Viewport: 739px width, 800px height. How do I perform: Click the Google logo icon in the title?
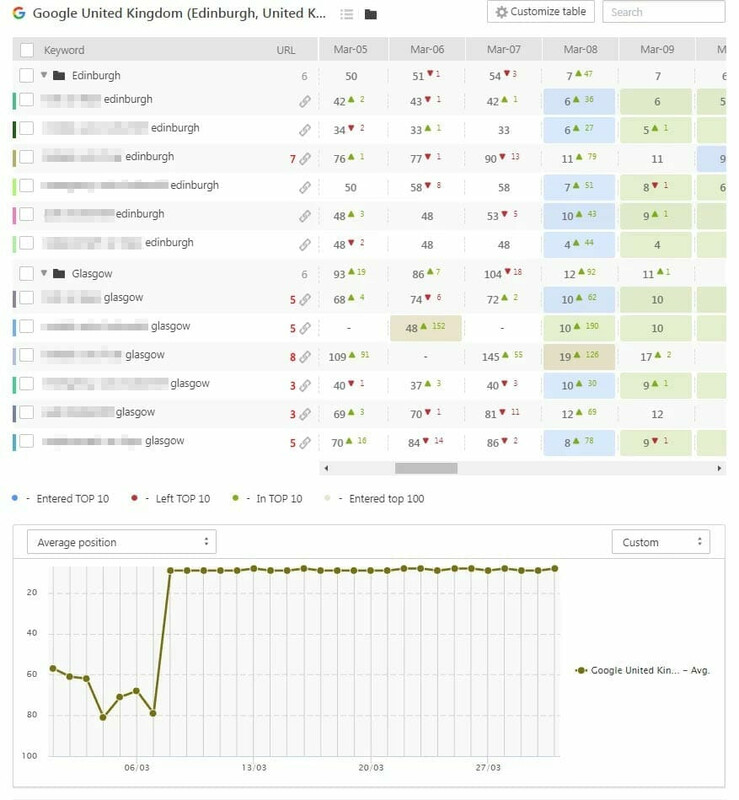click(19, 13)
